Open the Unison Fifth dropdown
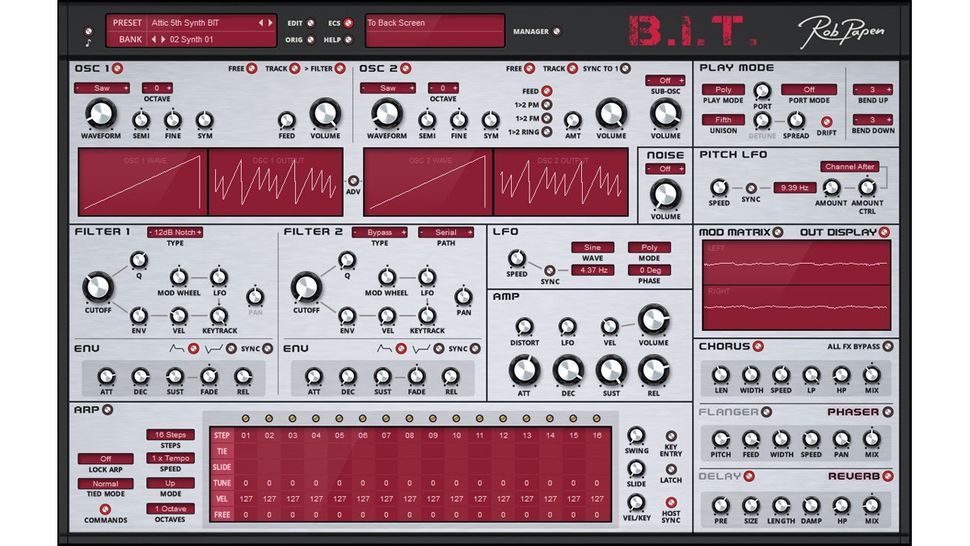970x546 pixels. (723, 119)
